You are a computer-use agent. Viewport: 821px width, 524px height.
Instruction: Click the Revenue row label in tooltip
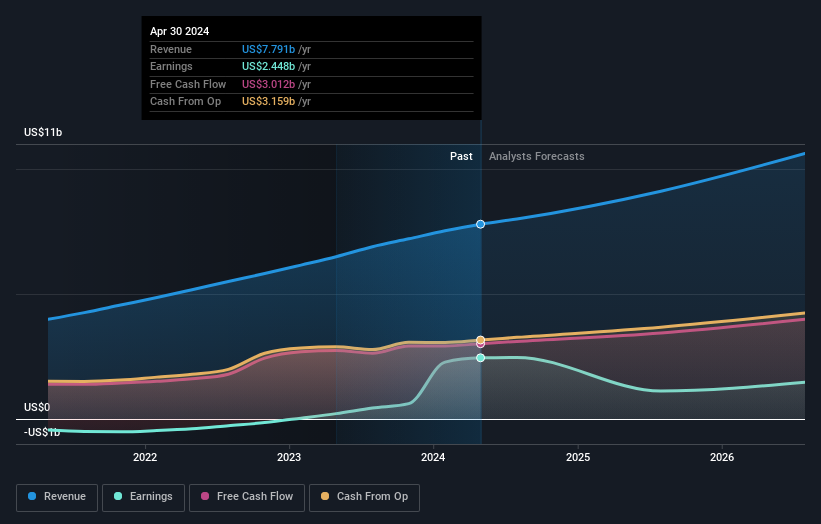(x=171, y=49)
